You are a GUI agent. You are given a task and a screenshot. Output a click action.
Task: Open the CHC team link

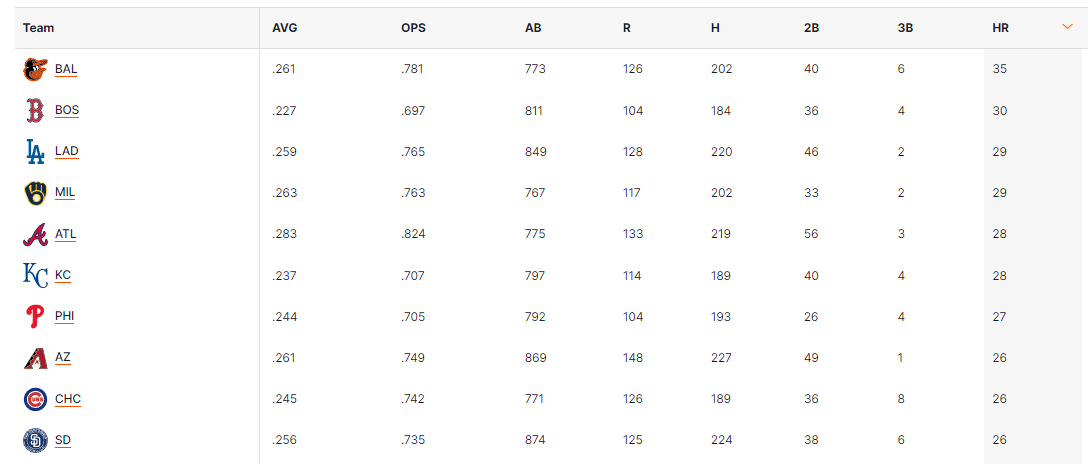pyautogui.click(x=68, y=399)
